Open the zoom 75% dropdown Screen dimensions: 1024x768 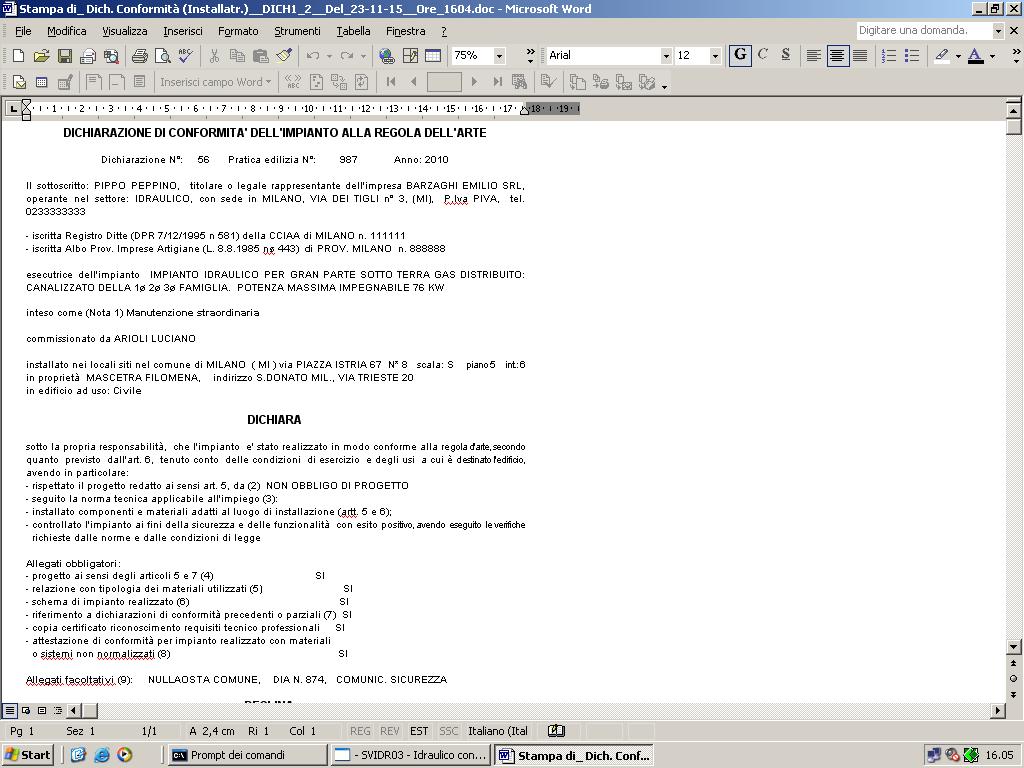[x=499, y=56]
